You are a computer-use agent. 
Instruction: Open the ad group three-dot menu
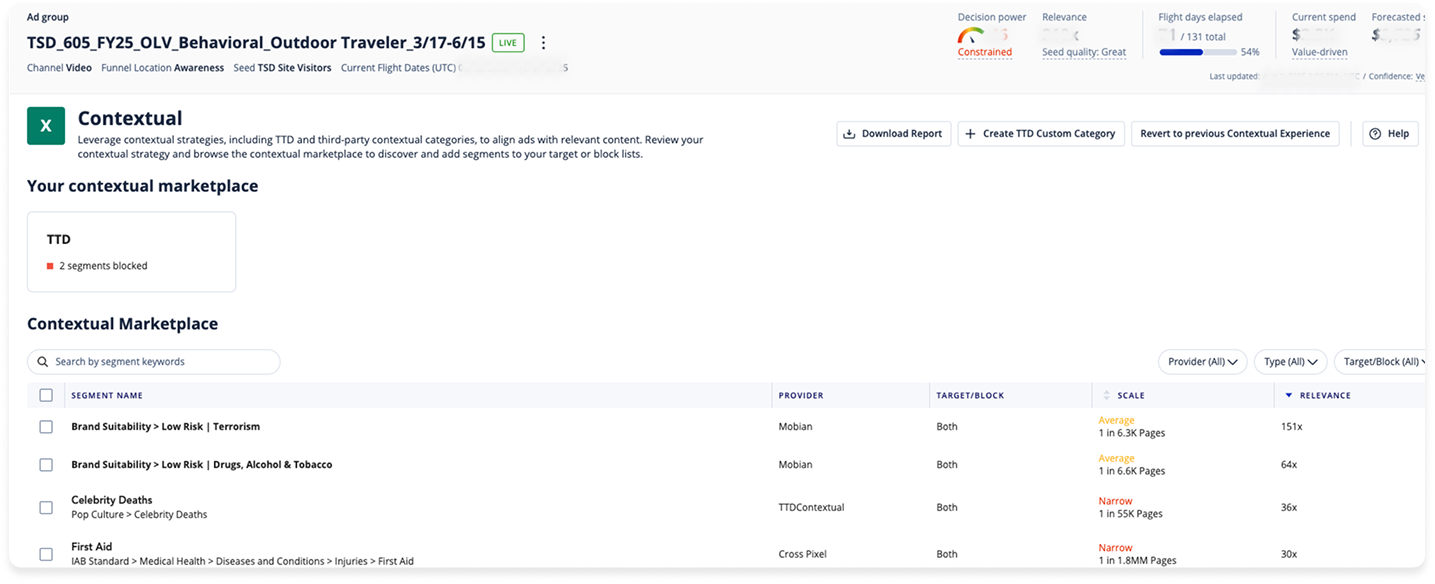543,42
